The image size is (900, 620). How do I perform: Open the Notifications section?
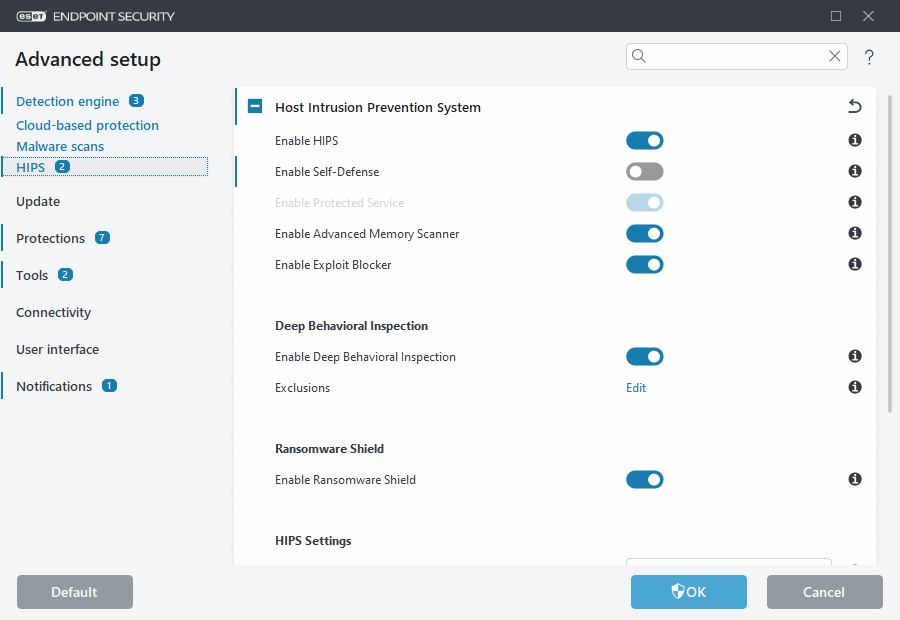[x=54, y=386]
